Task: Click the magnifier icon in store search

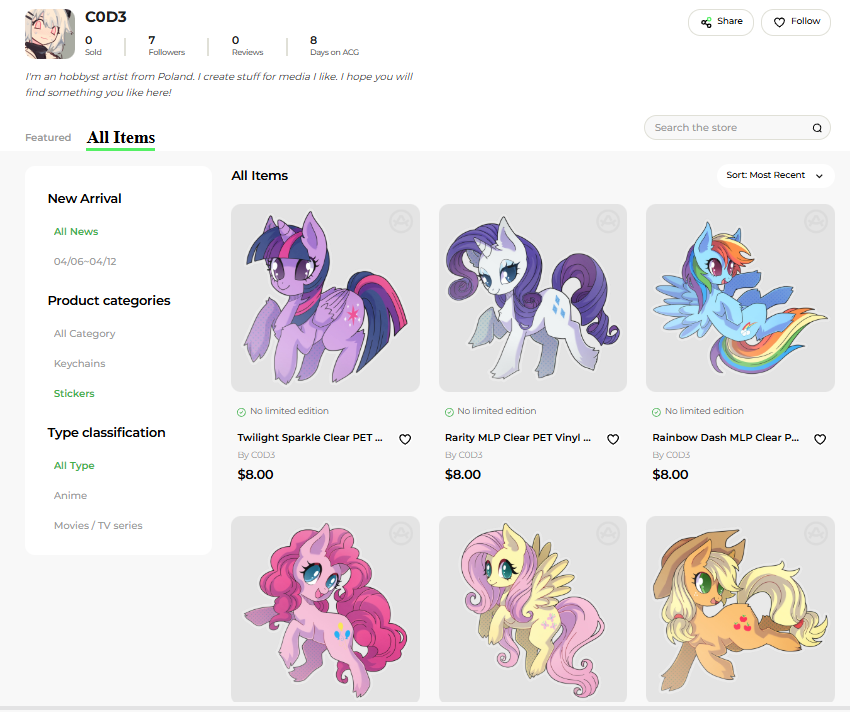Action: coord(817,128)
